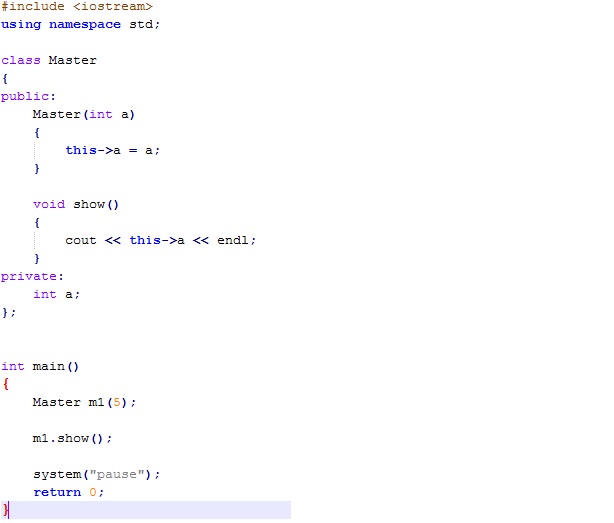This screenshot has height=523, width=614.
Task: Click the red opening brace of main
Action: 5,384
